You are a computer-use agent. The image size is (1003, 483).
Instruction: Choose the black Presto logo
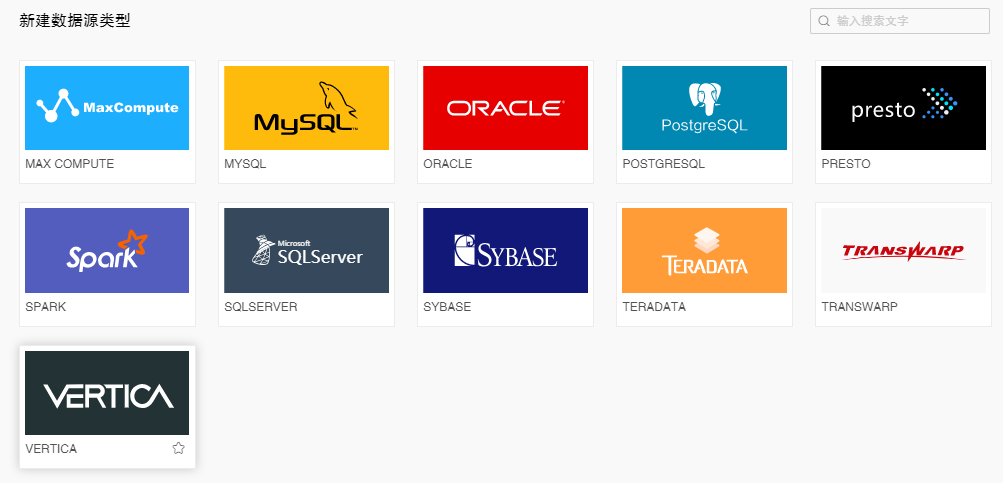coord(903,107)
